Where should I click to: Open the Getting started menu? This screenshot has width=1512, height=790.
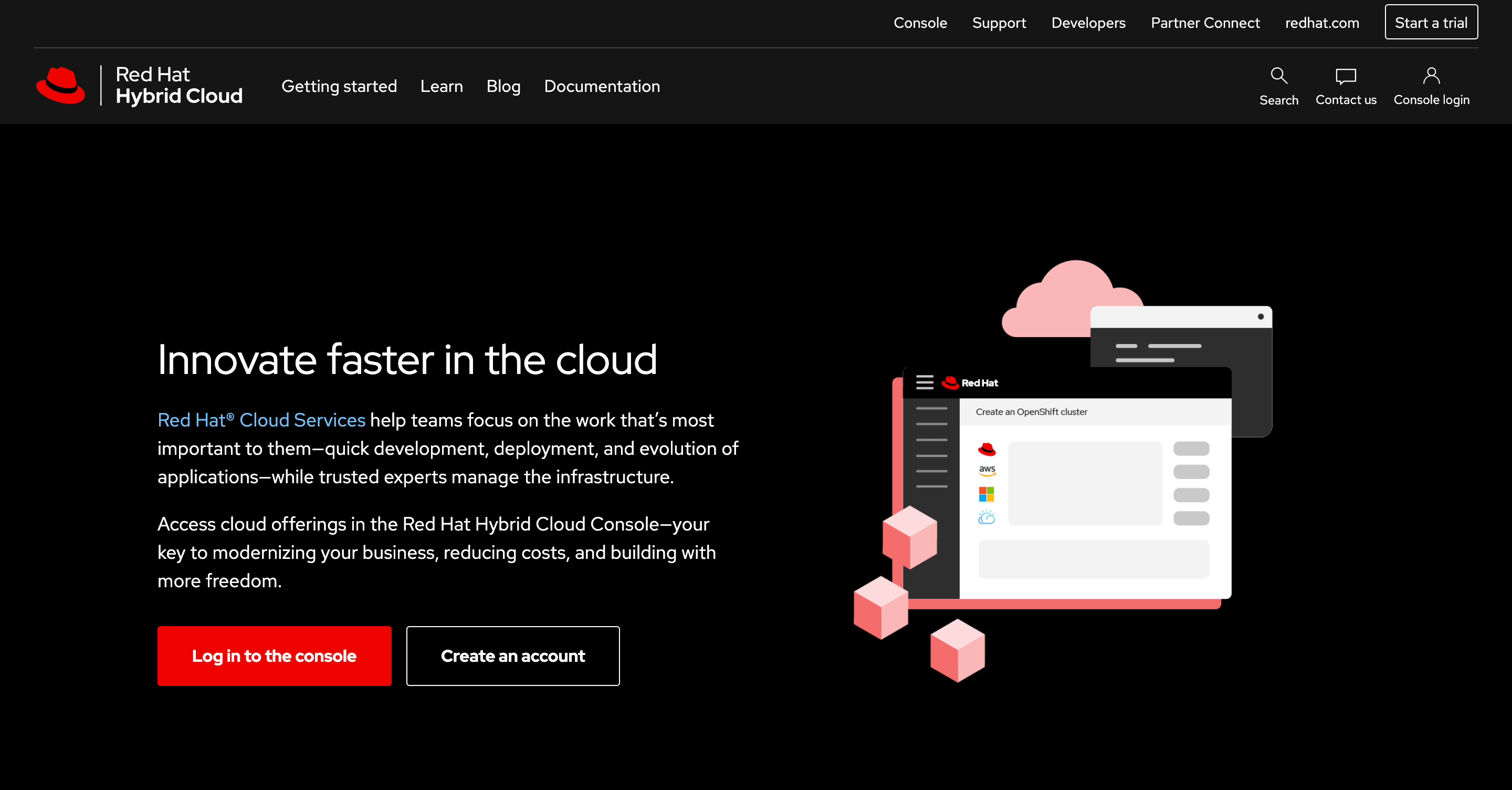339,86
